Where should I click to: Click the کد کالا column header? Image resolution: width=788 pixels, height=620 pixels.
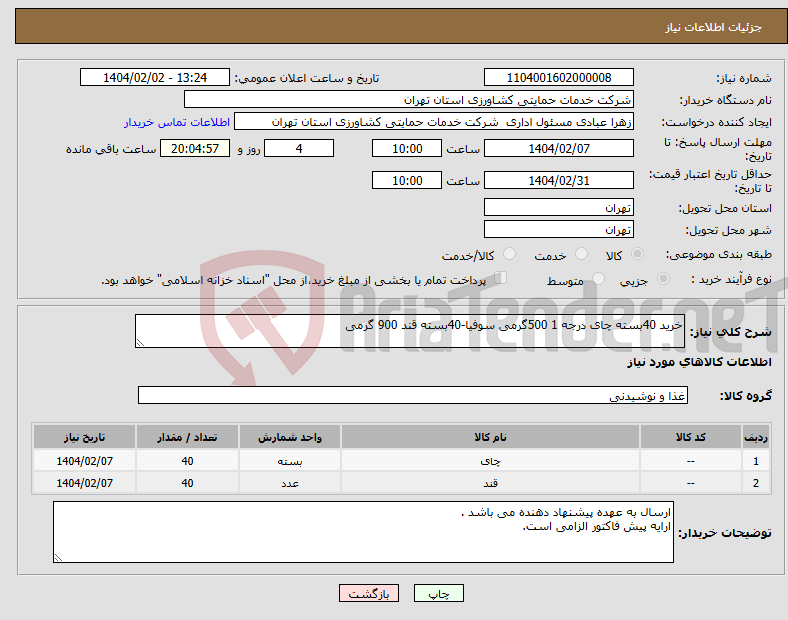[x=691, y=437]
